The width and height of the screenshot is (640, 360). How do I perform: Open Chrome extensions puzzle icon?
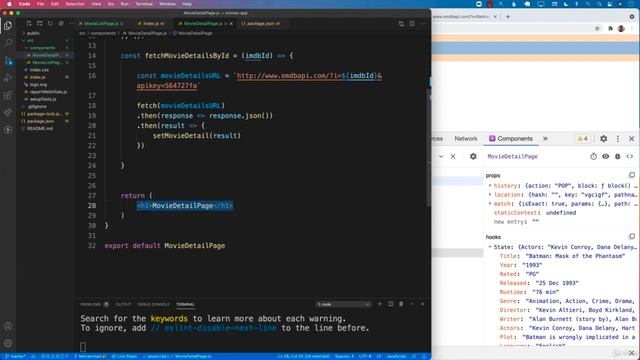tap(610, 29)
